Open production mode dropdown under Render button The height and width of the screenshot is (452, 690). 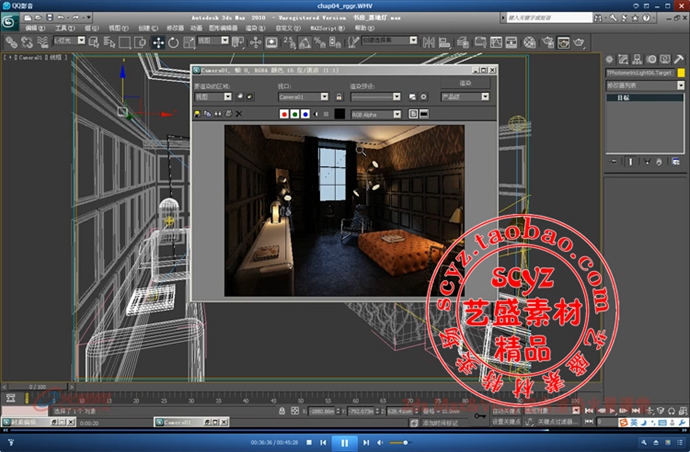click(465, 96)
